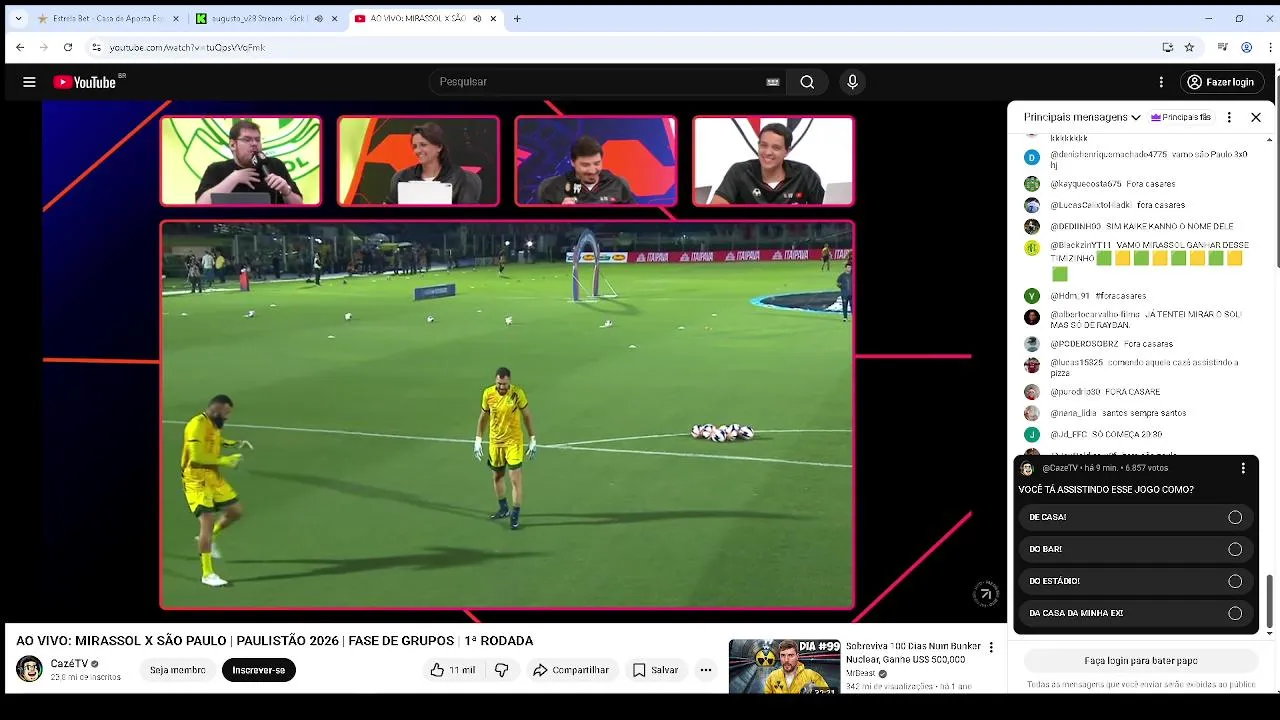Open chat options three-dot menu
The width and height of the screenshot is (1280, 720).
(x=1229, y=117)
